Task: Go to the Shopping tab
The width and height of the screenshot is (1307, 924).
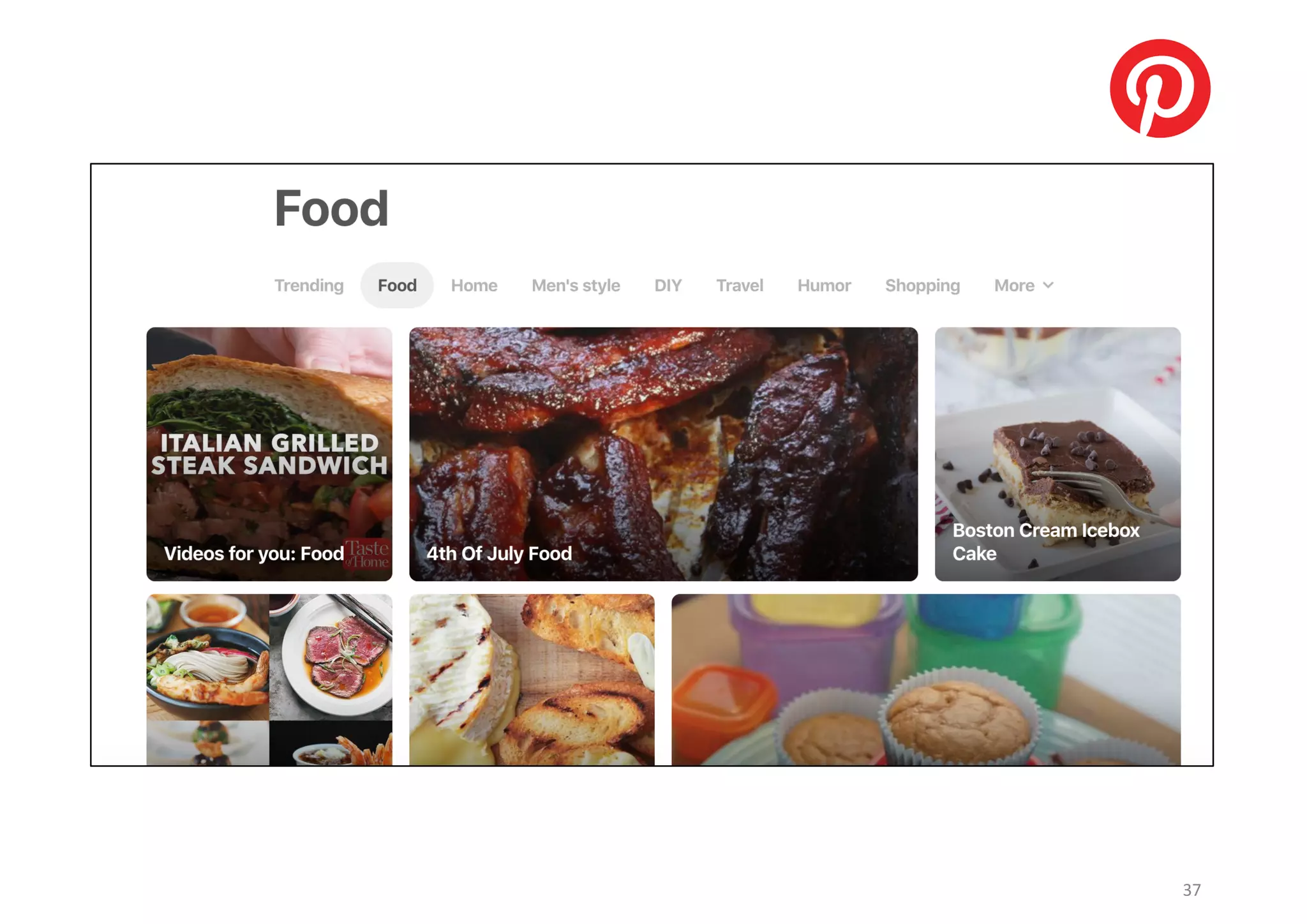Action: pos(922,285)
